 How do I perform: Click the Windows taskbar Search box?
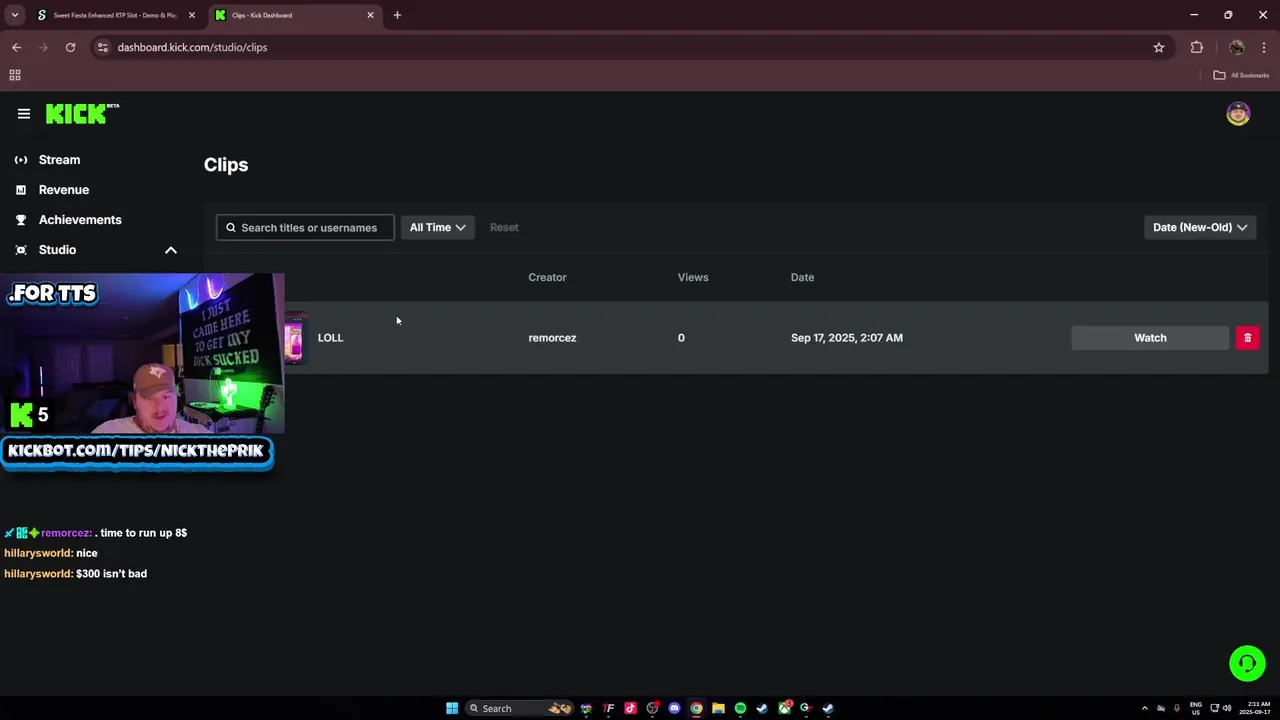[520, 708]
